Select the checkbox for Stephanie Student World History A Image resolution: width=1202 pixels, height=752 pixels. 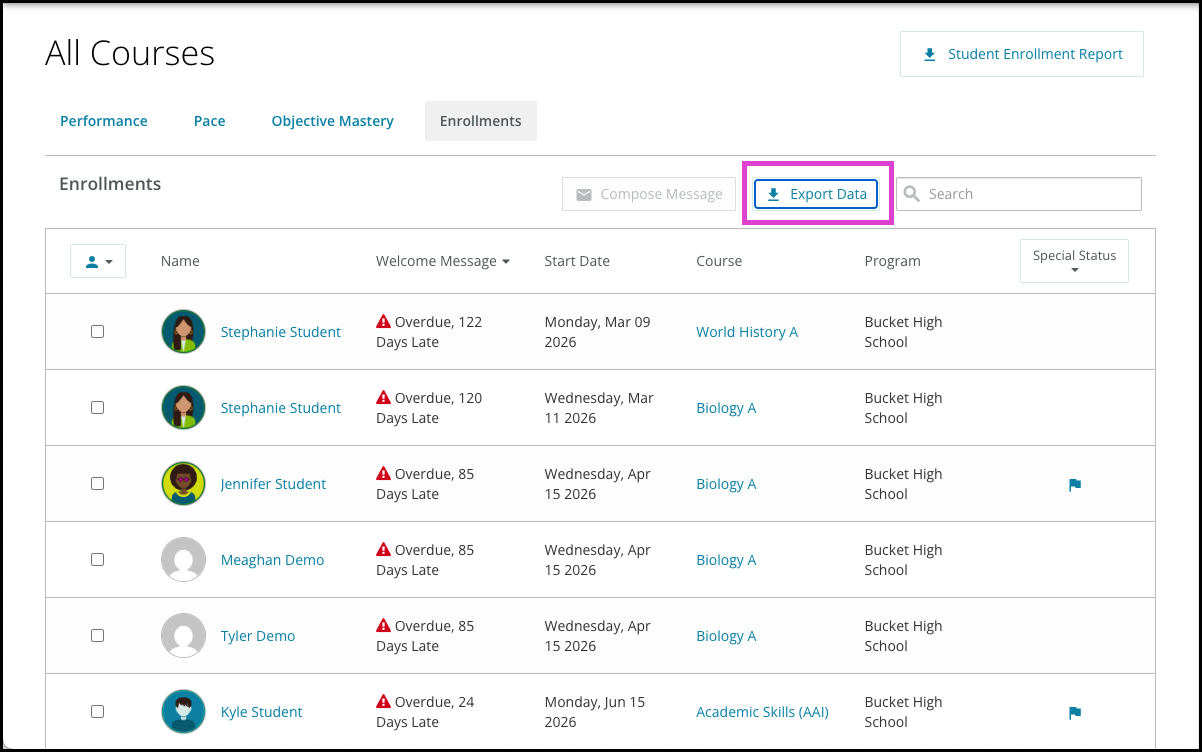tap(97, 332)
